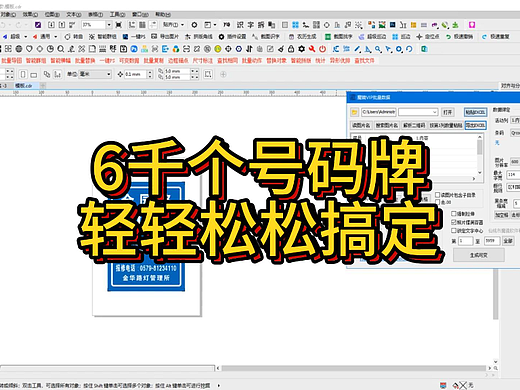The height and width of the screenshot is (390, 520).
Task: Click the full screen preview icon
Action: point(118,25)
